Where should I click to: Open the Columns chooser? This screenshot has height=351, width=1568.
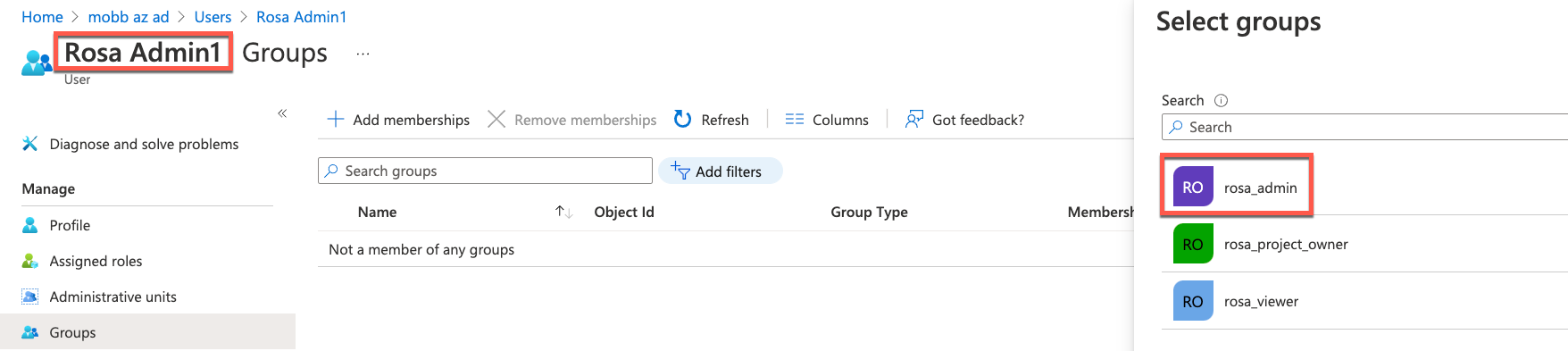[827, 120]
